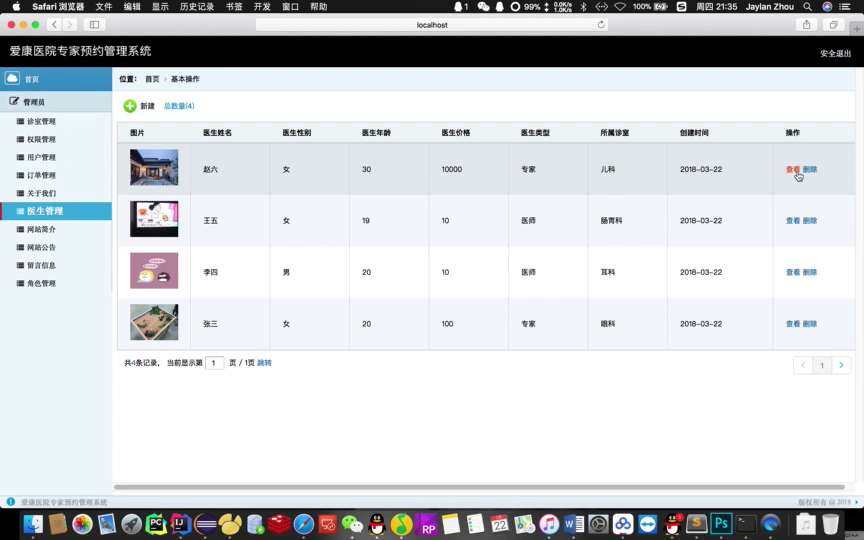864x540 pixels.
Task: Open Photoshop from the dock
Action: [x=721, y=524]
